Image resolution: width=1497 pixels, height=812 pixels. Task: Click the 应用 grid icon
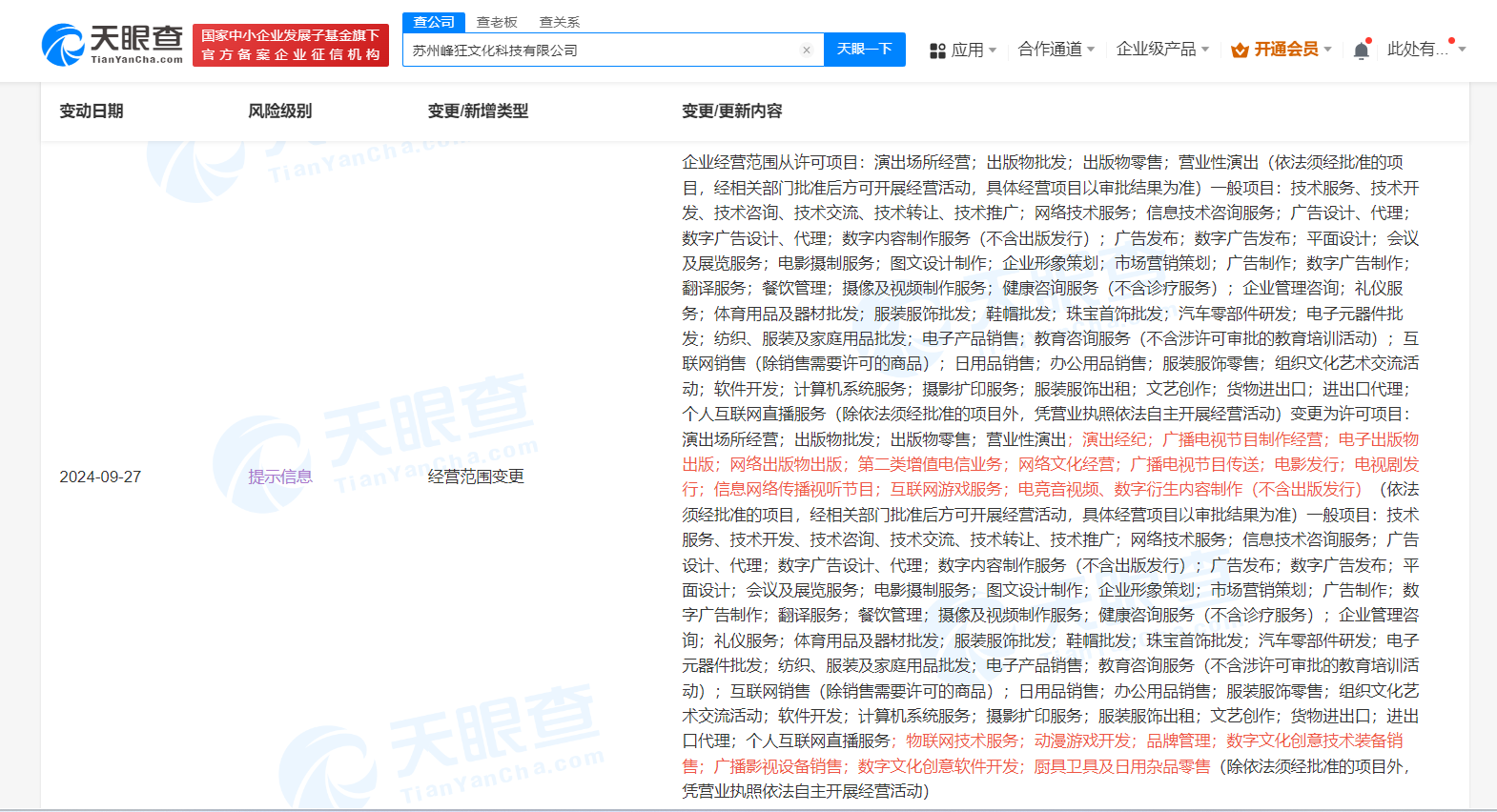pos(937,51)
